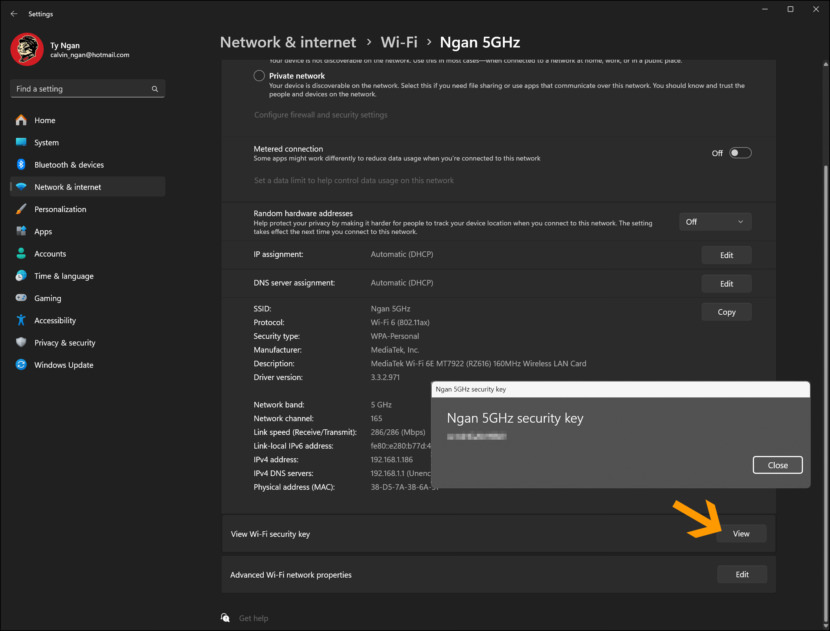This screenshot has width=830, height=631.
Task: Click the Get help icon at bottom
Action: pos(225,618)
